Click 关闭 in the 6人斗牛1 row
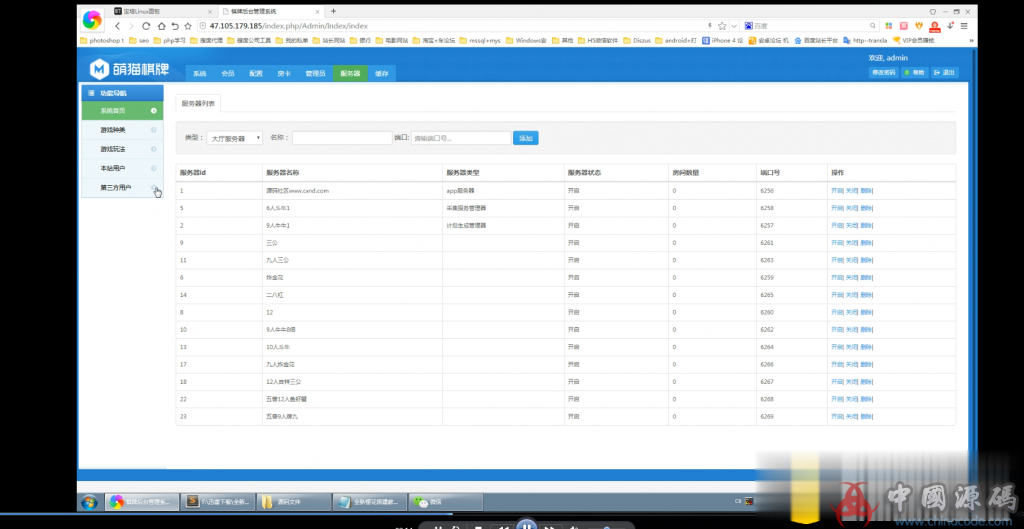1024x529 pixels. (852, 208)
